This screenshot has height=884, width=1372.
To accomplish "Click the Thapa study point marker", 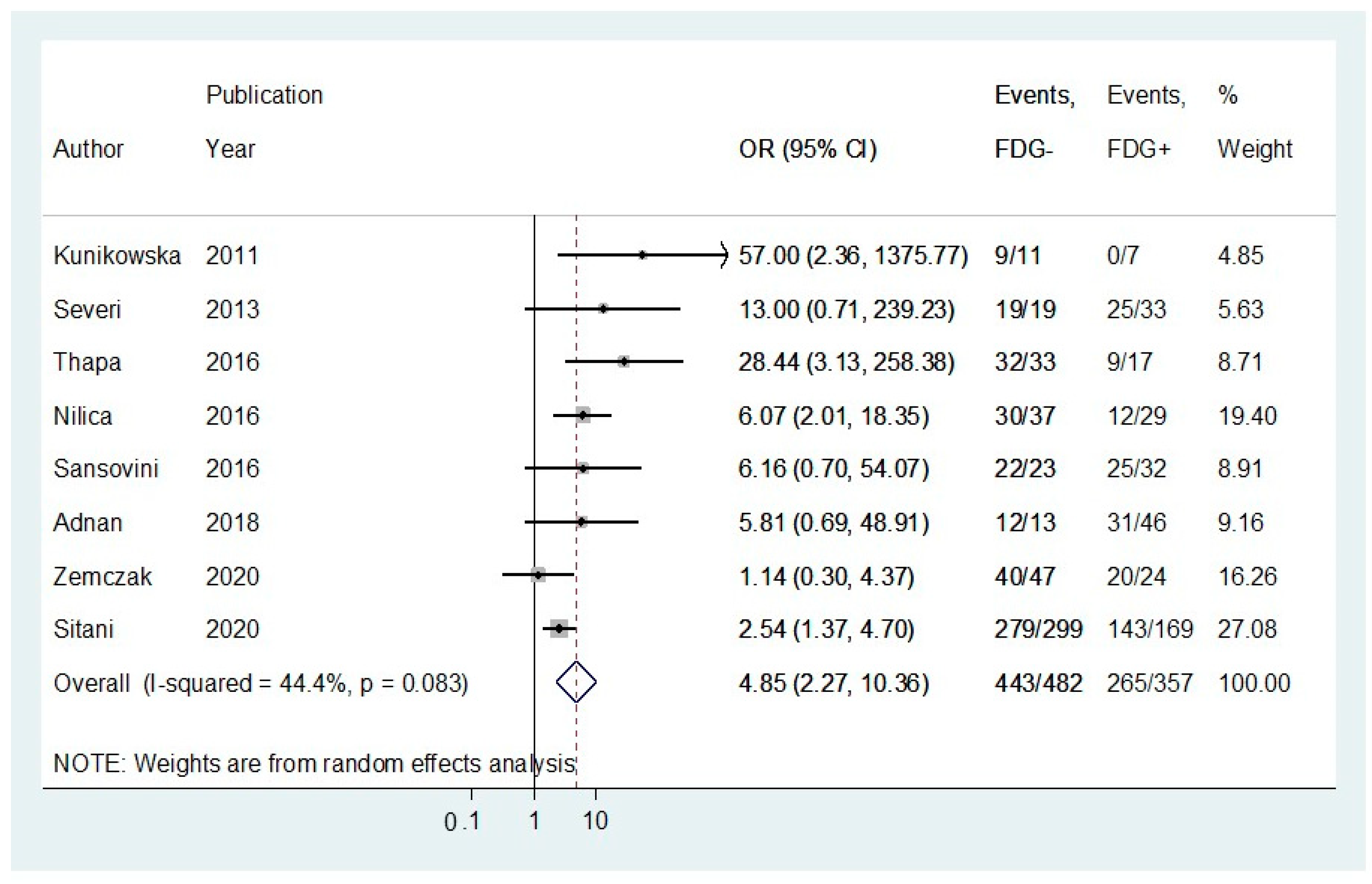I will pos(624,361).
